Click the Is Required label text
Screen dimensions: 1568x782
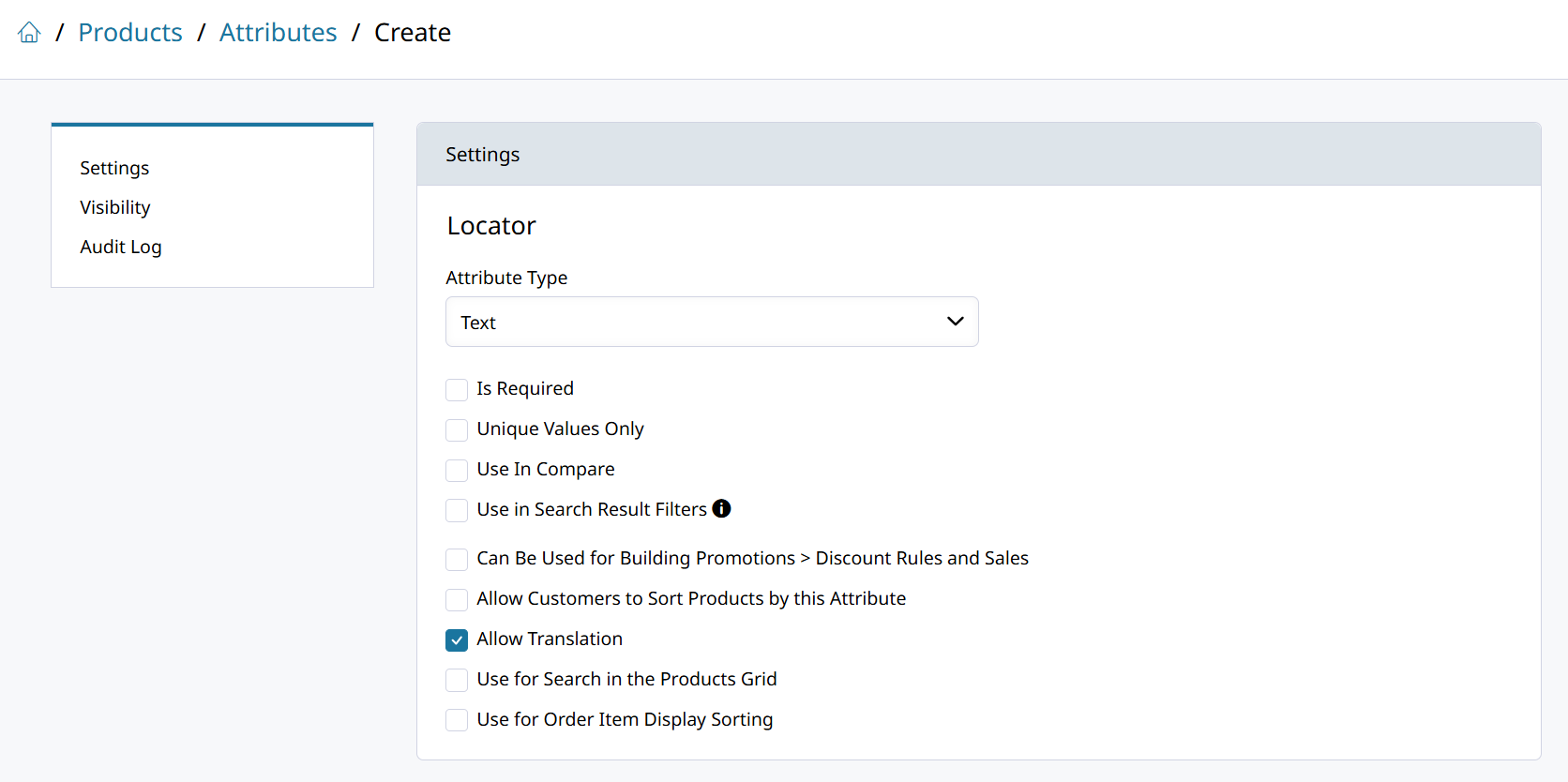(525, 388)
